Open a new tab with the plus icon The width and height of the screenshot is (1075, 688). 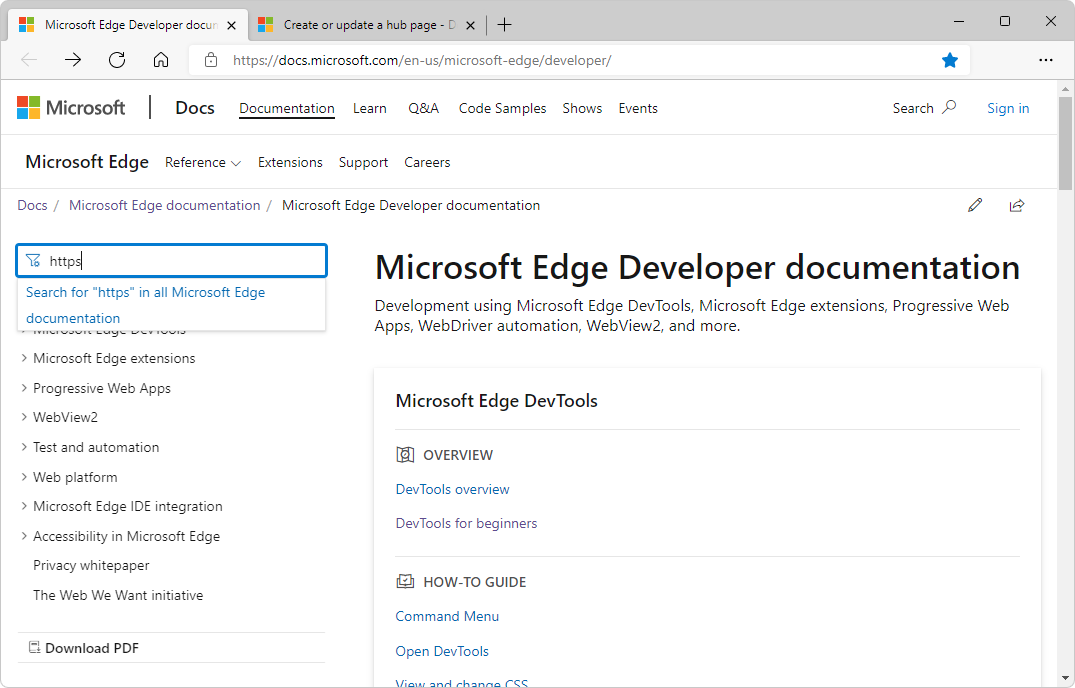(x=504, y=24)
